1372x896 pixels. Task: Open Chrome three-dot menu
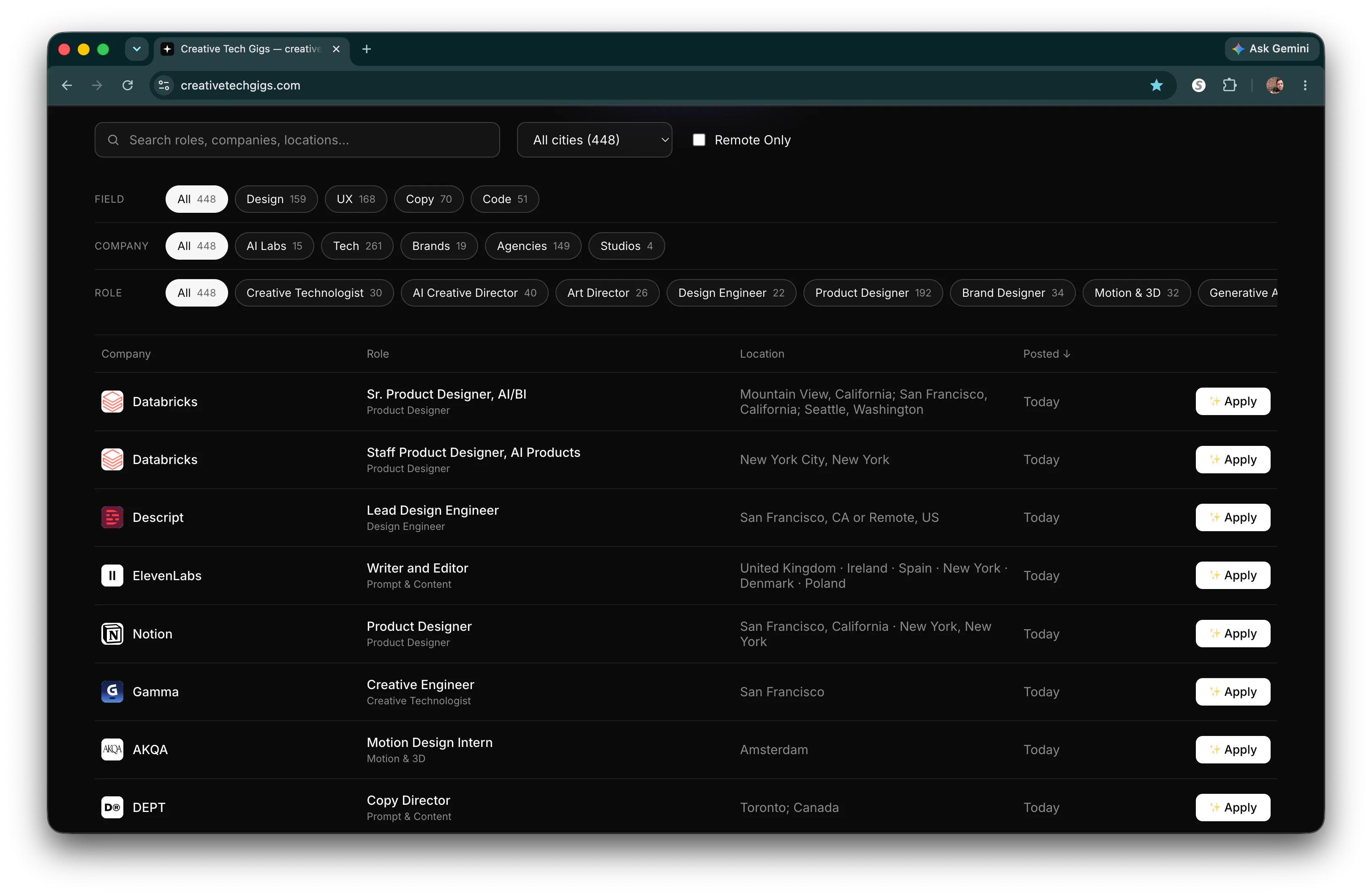pos(1305,85)
